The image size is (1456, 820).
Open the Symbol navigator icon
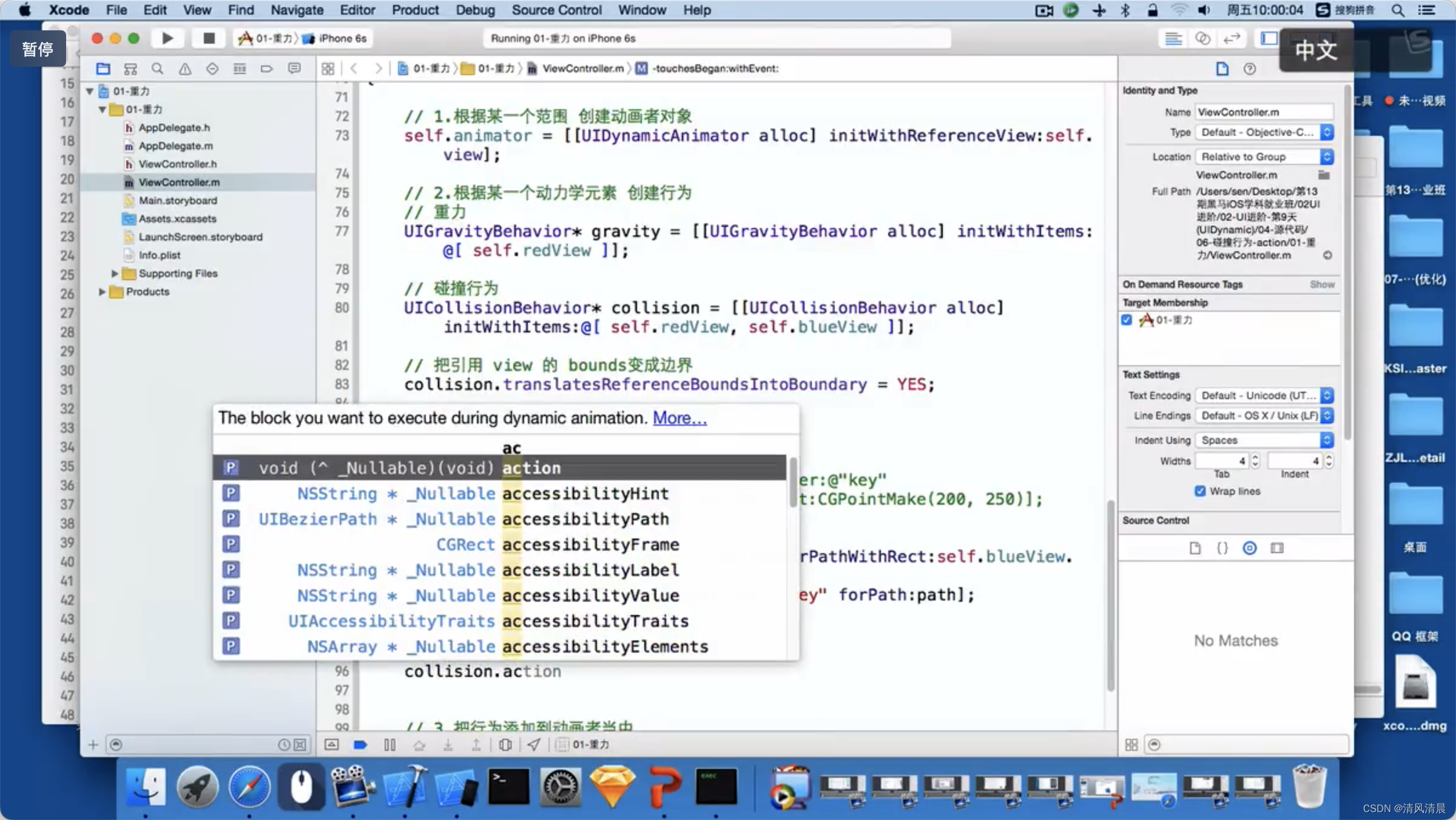130,69
